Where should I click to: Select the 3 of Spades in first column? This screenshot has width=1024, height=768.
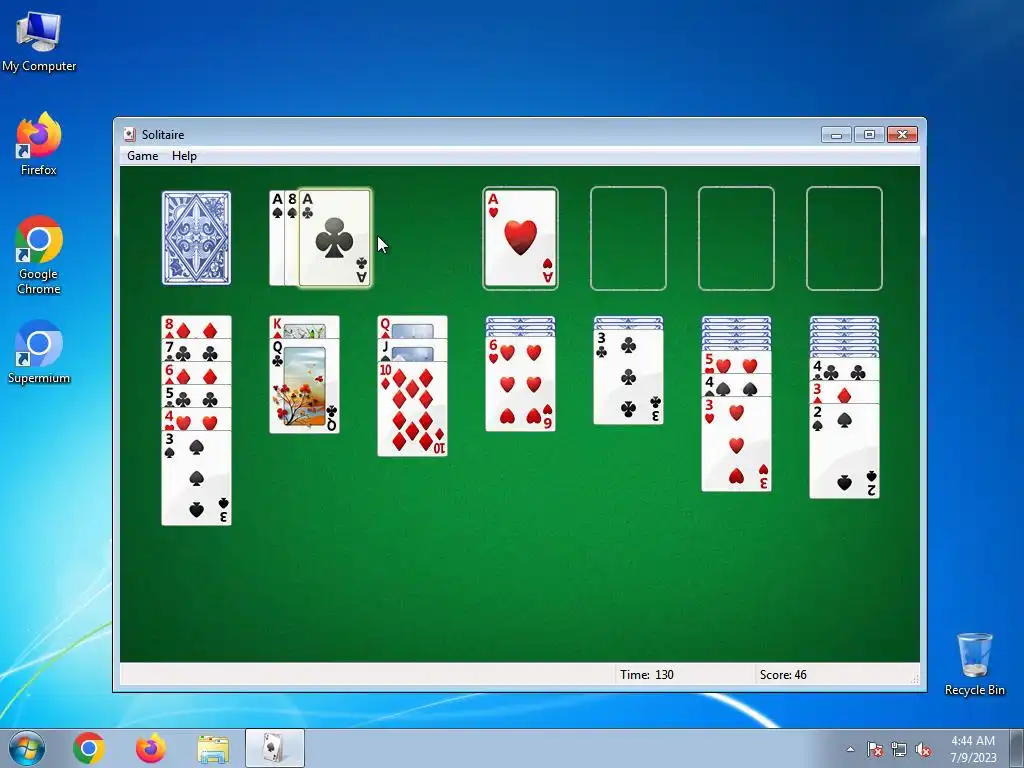[196, 477]
